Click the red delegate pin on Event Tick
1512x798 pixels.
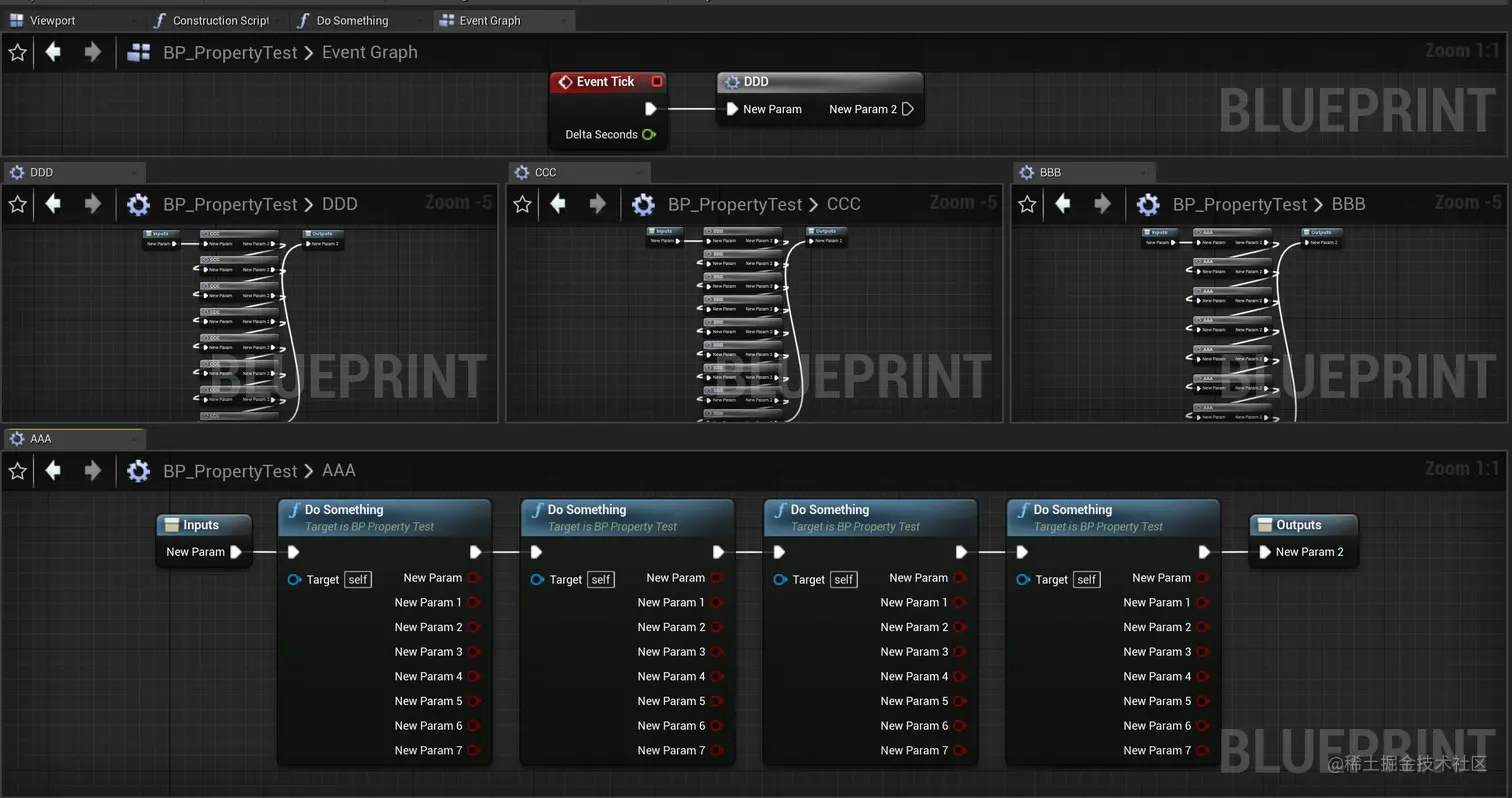[657, 82]
